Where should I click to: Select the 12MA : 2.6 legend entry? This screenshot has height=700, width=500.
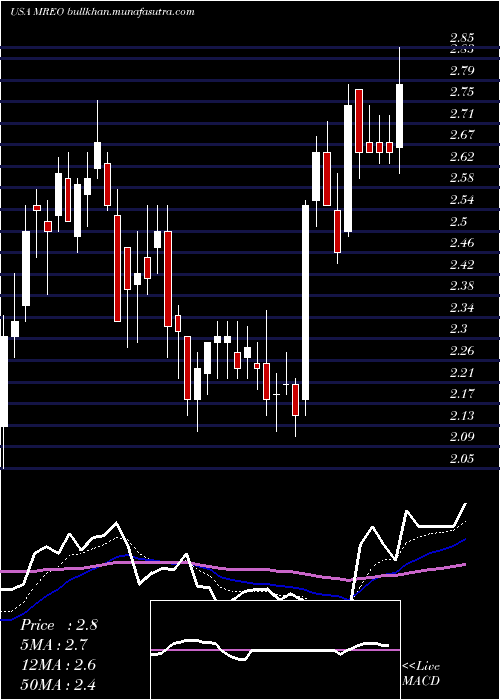(x=58, y=664)
